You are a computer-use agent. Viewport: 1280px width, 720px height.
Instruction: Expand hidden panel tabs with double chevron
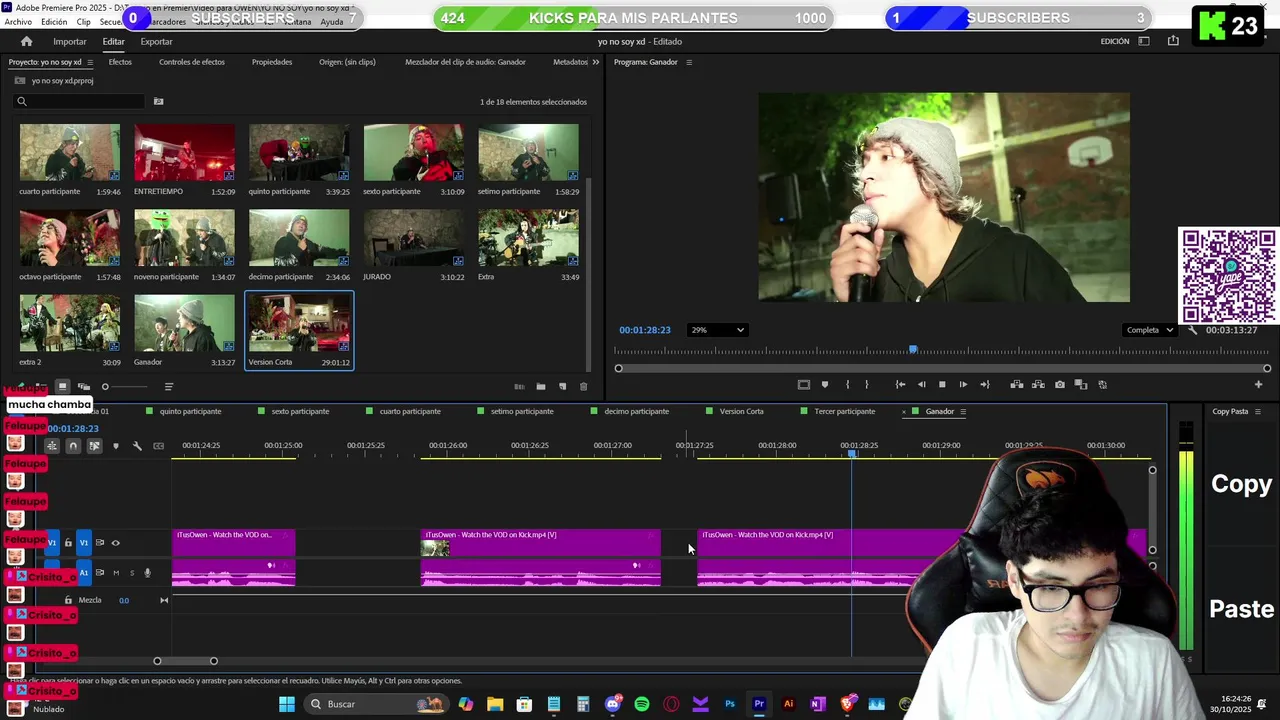pos(596,62)
